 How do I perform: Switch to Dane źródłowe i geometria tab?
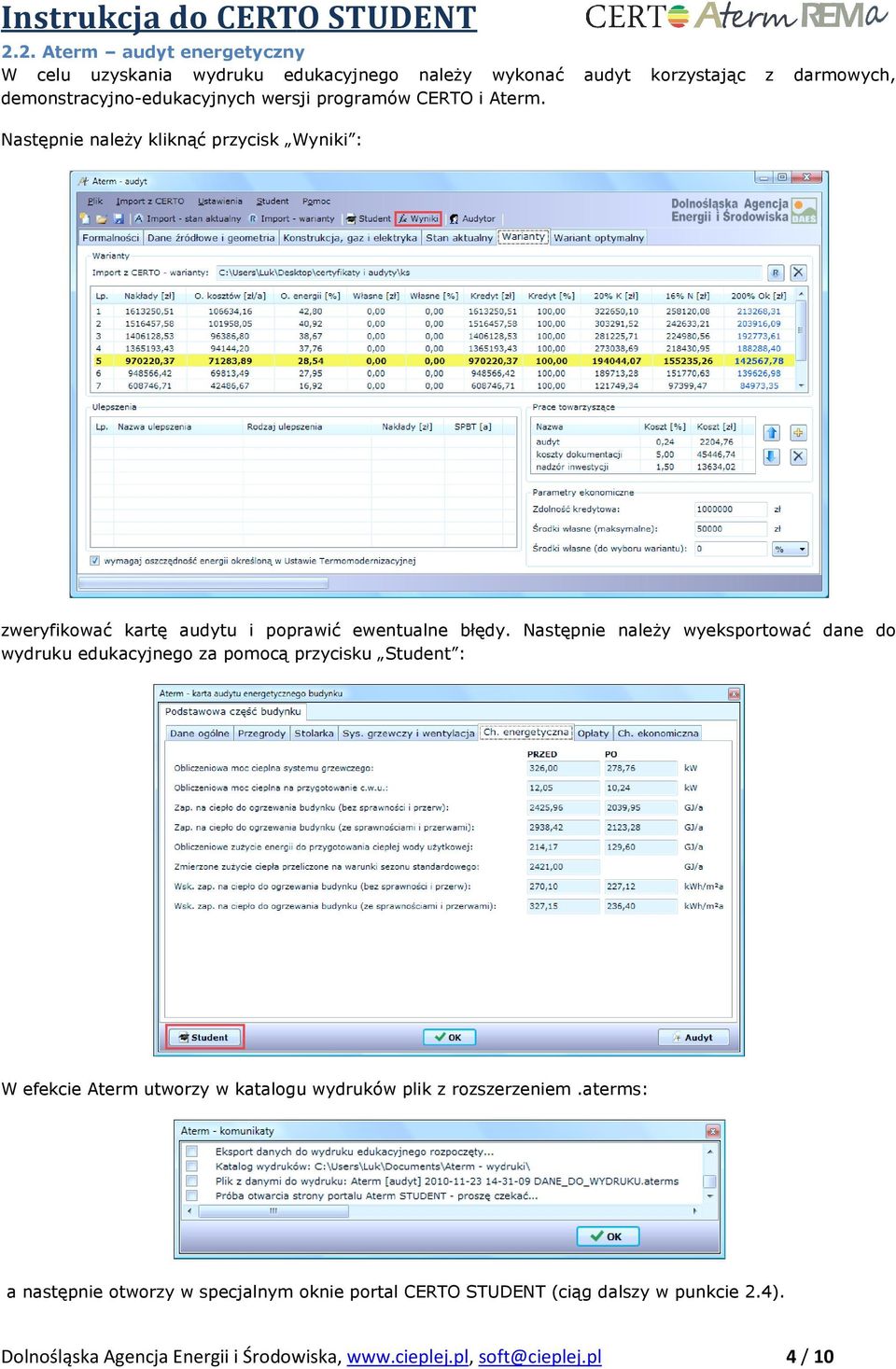pos(211,238)
